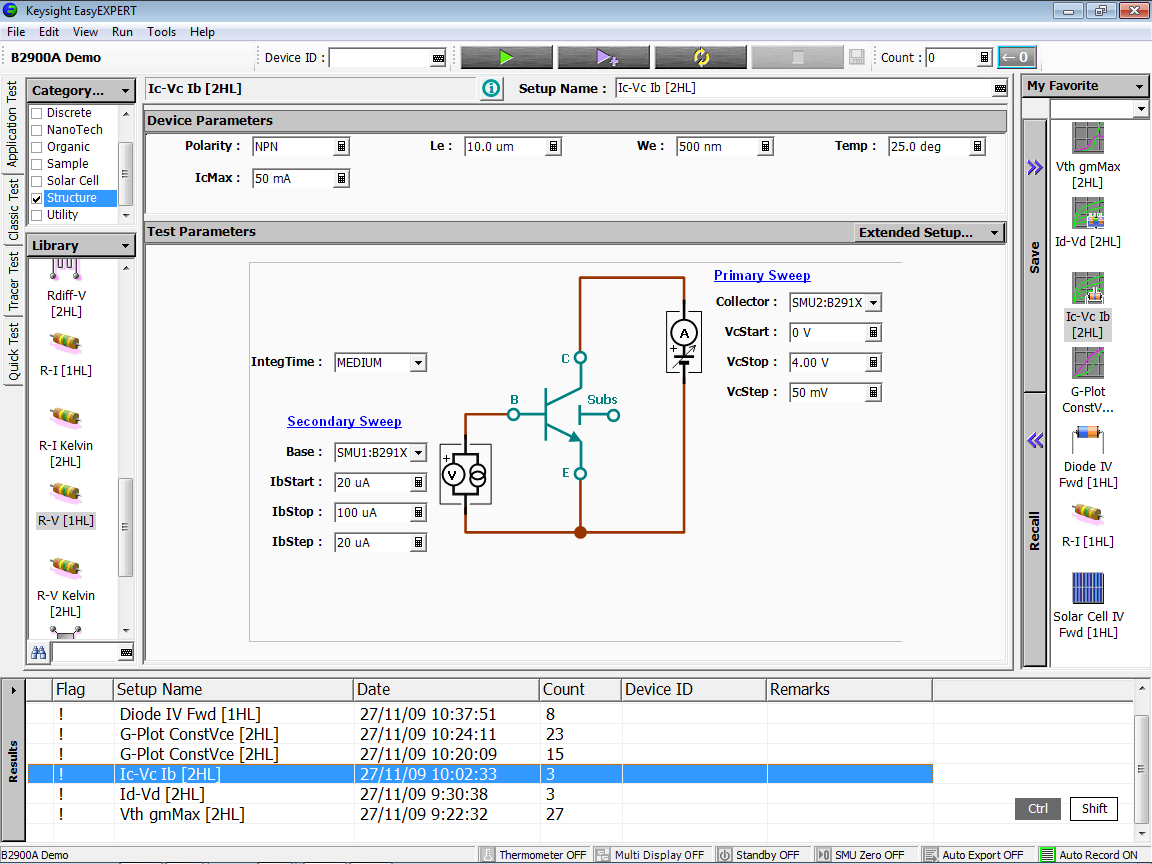This screenshot has height=864, width=1152.
Task: Open keypad for the VcStop value
Action: (873, 362)
